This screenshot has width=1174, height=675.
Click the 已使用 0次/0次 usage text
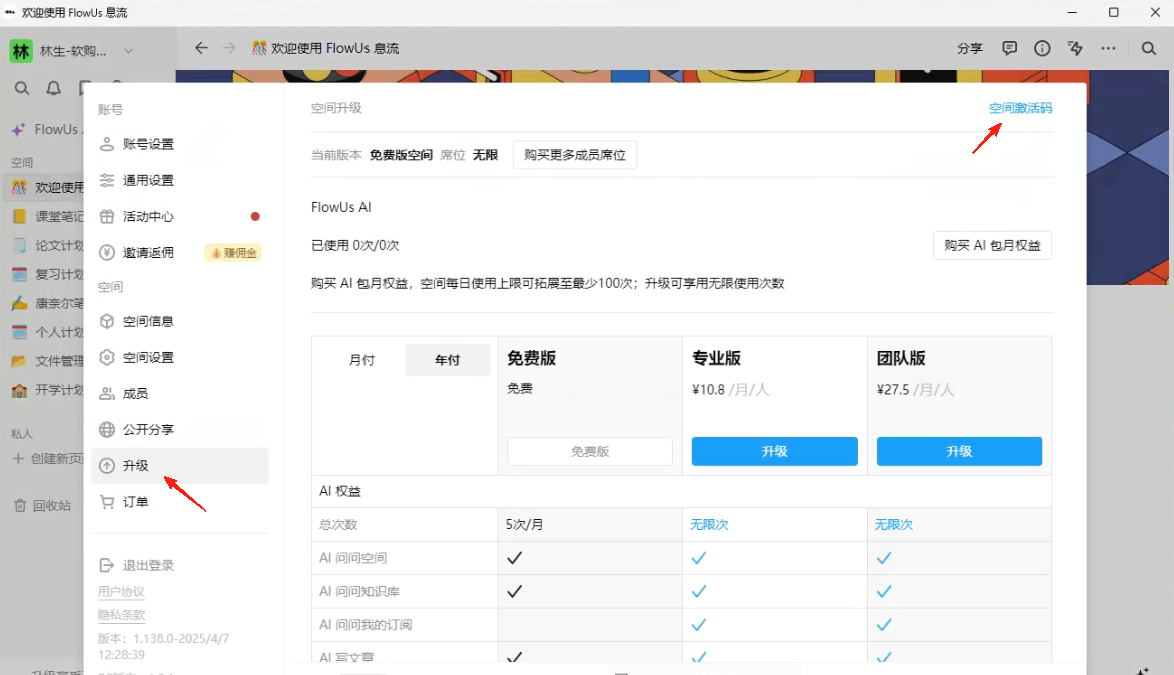click(355, 245)
